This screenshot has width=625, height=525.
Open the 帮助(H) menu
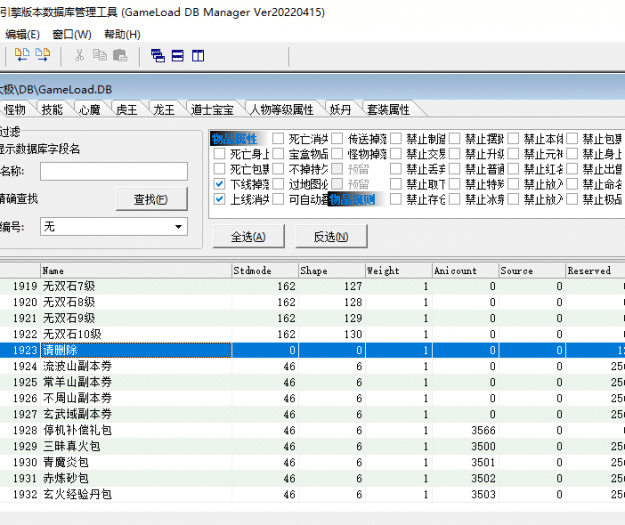(x=122, y=34)
